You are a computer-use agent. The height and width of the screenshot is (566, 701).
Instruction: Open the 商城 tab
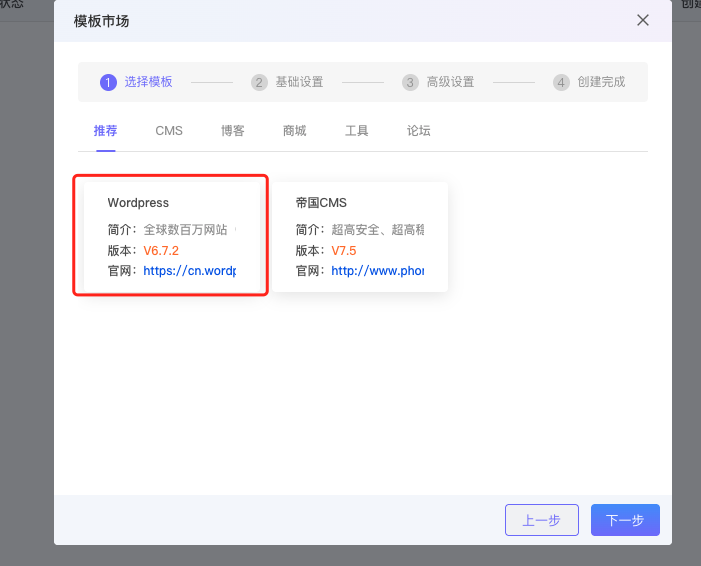click(x=294, y=131)
